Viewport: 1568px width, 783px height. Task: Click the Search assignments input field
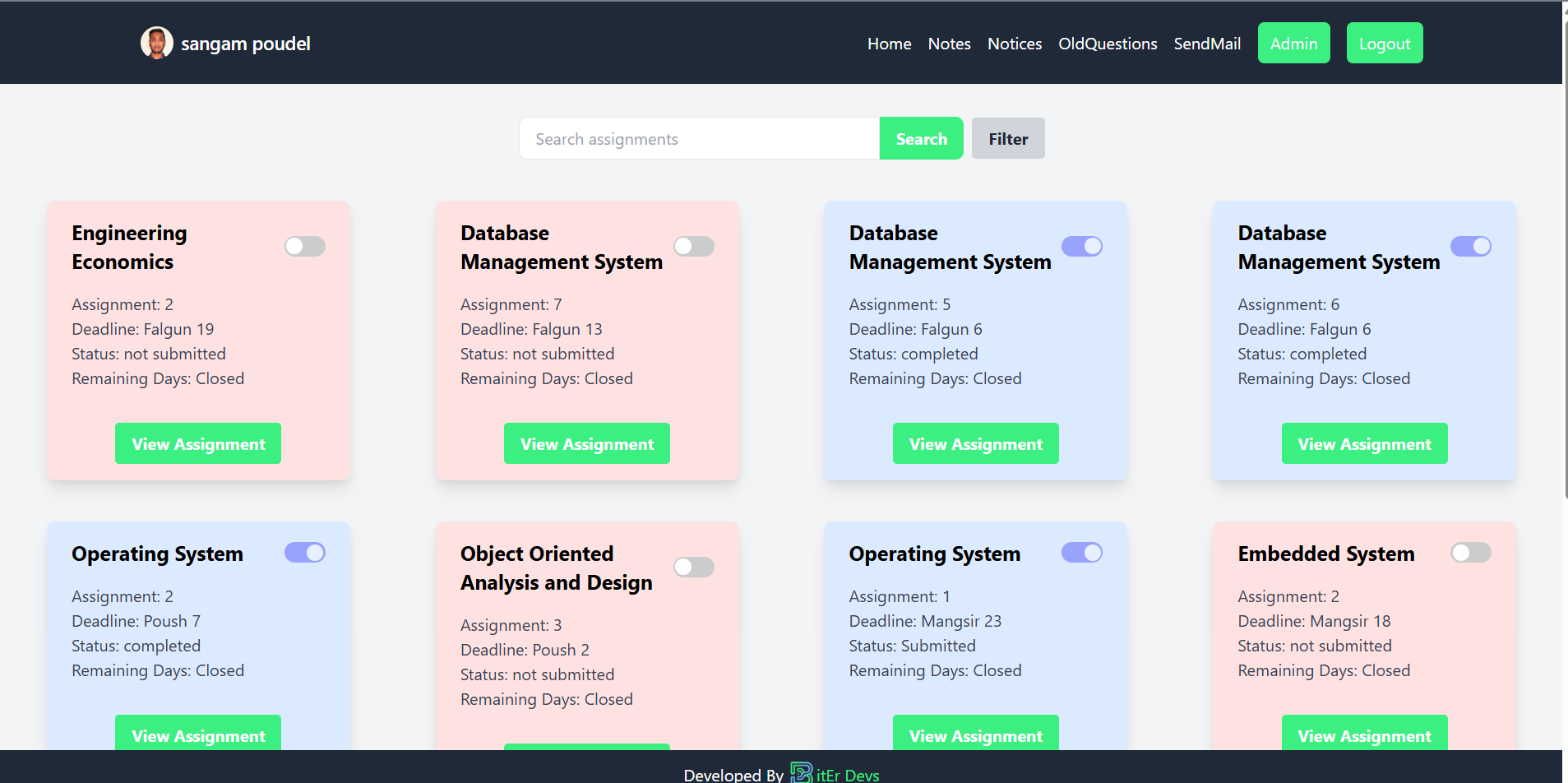(699, 138)
